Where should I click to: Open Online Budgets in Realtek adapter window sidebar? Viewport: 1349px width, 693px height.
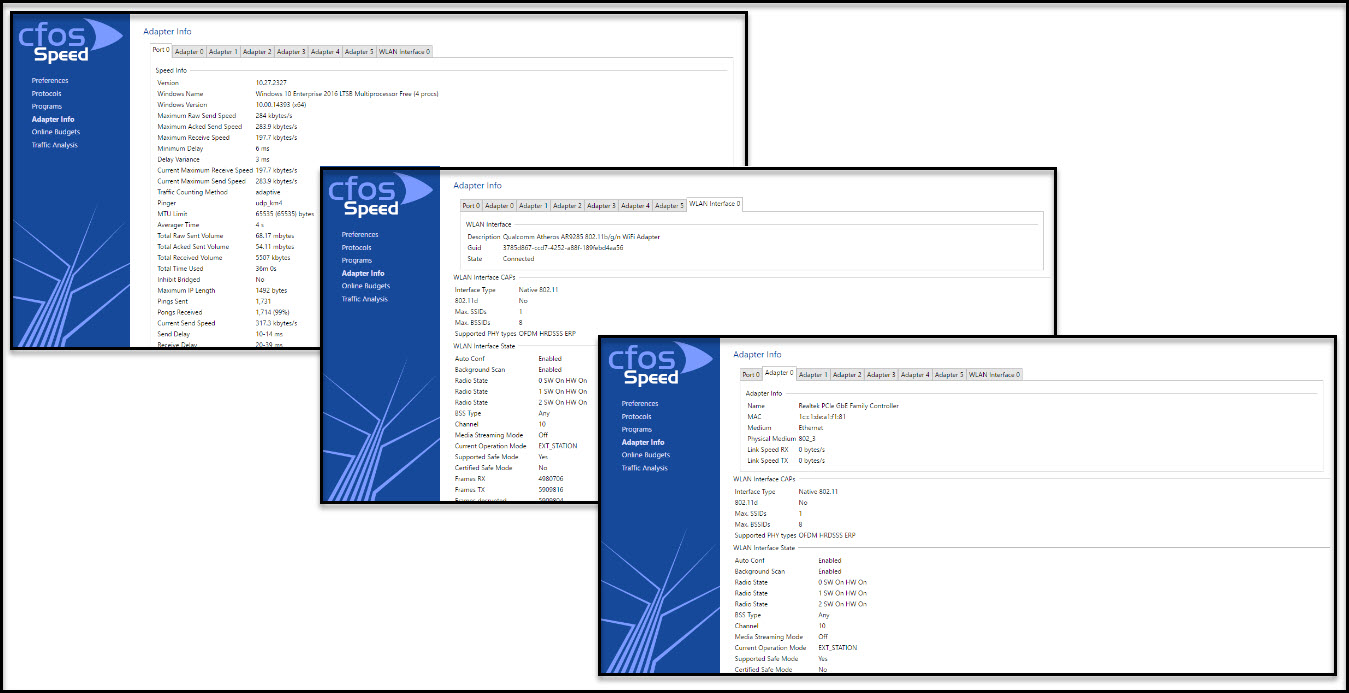(x=646, y=455)
